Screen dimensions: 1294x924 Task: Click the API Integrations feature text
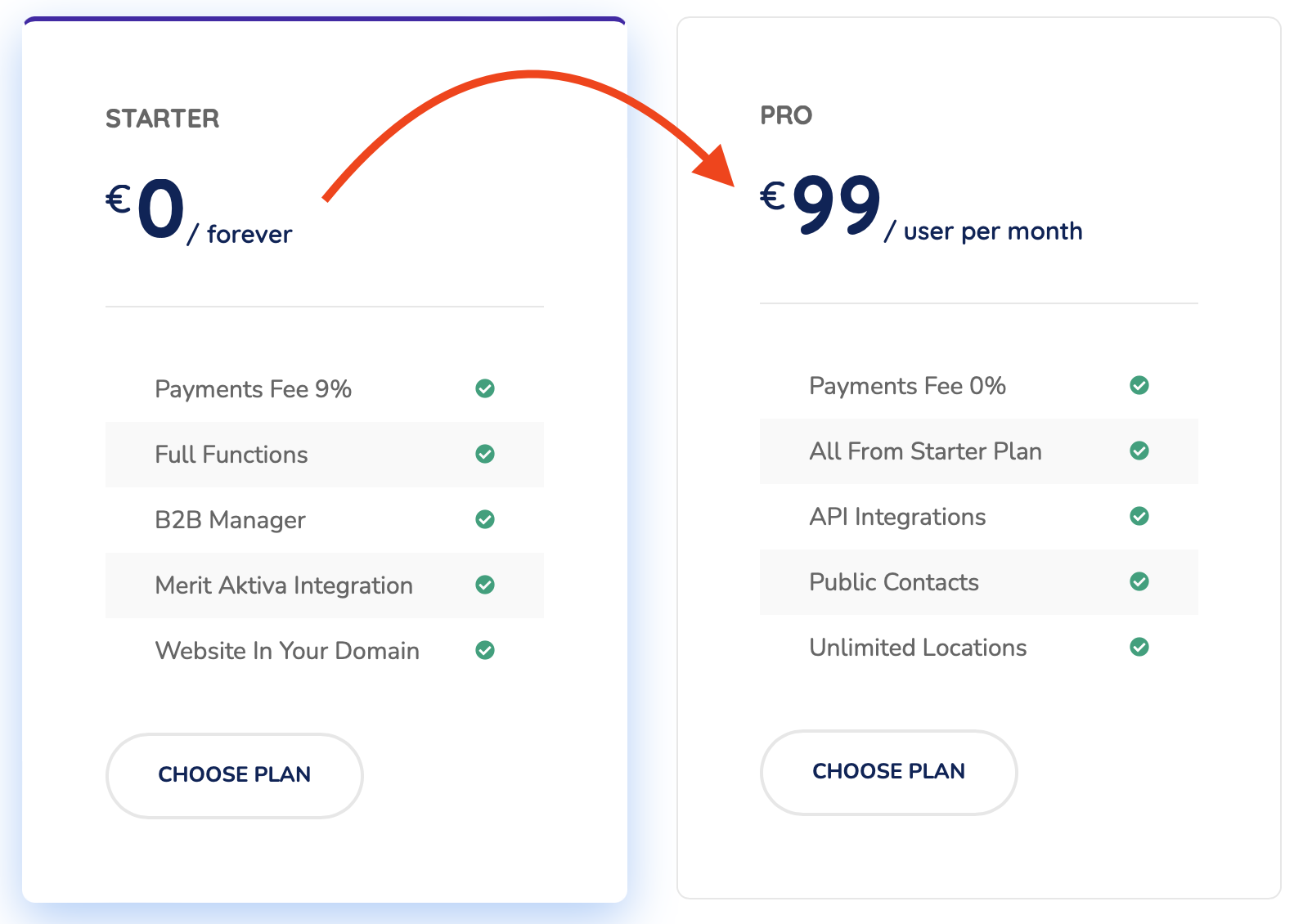coord(897,517)
